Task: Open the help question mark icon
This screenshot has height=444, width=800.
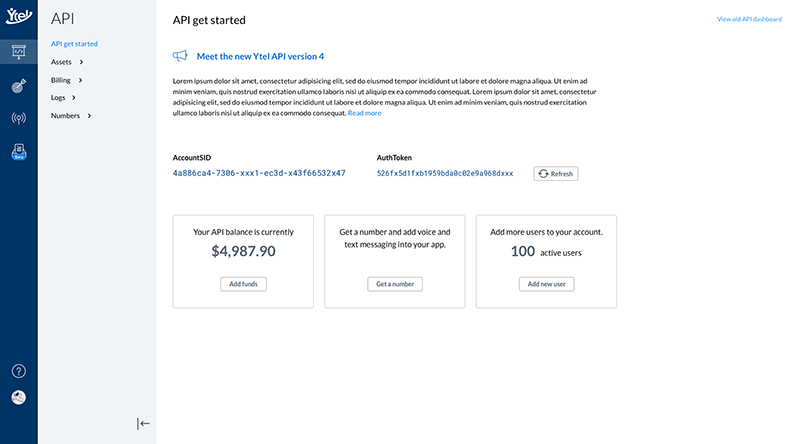Action: 18,371
